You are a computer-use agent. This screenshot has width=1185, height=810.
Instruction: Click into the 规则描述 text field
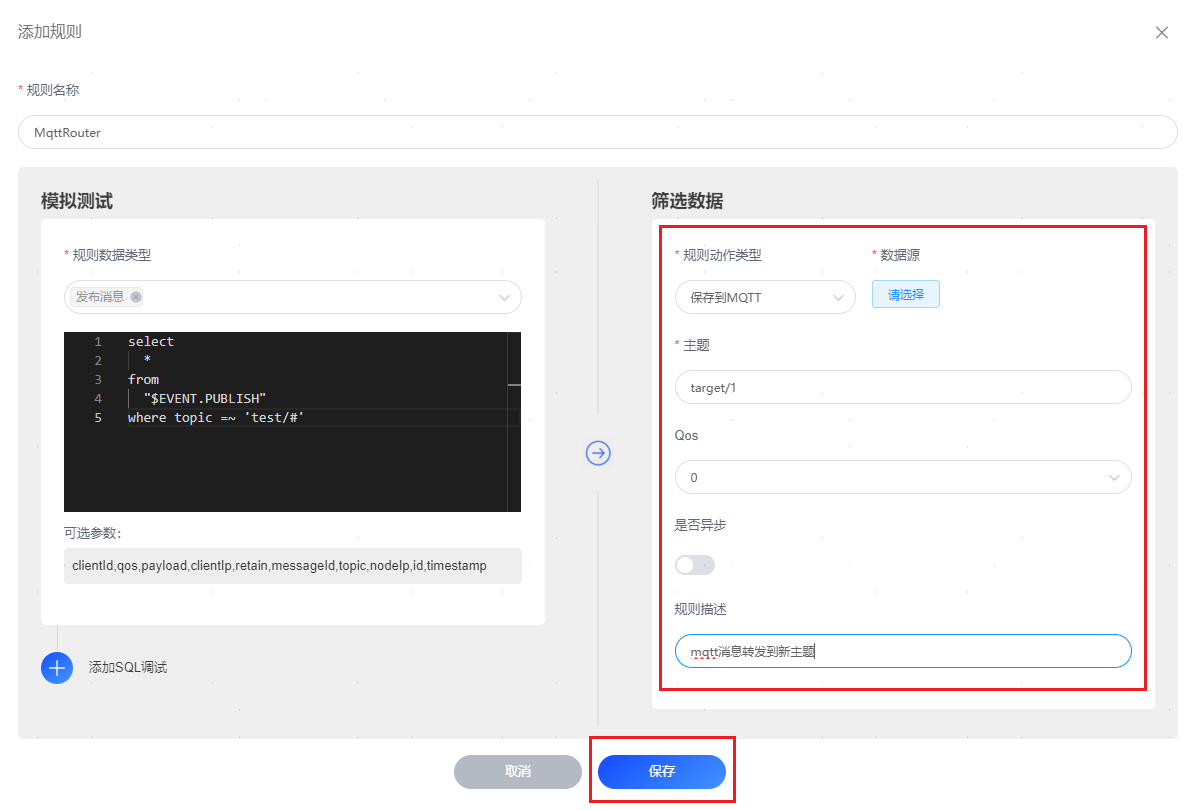(x=902, y=651)
